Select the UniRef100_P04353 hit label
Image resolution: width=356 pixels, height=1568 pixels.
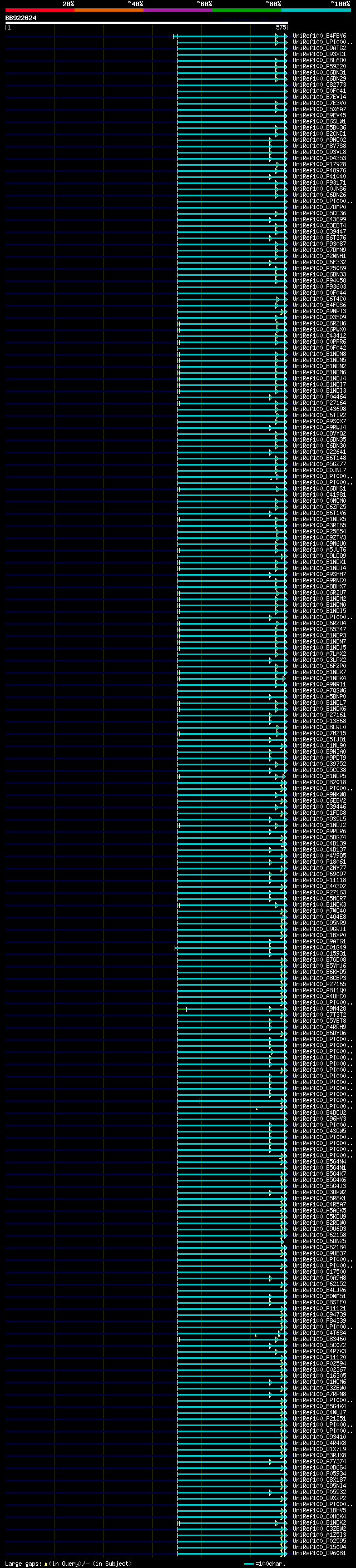(x=319, y=159)
